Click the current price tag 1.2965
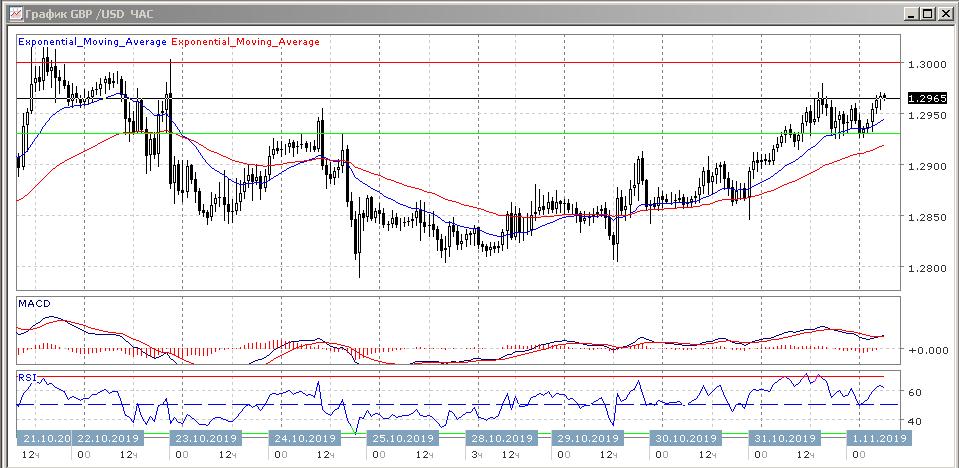 click(x=926, y=98)
